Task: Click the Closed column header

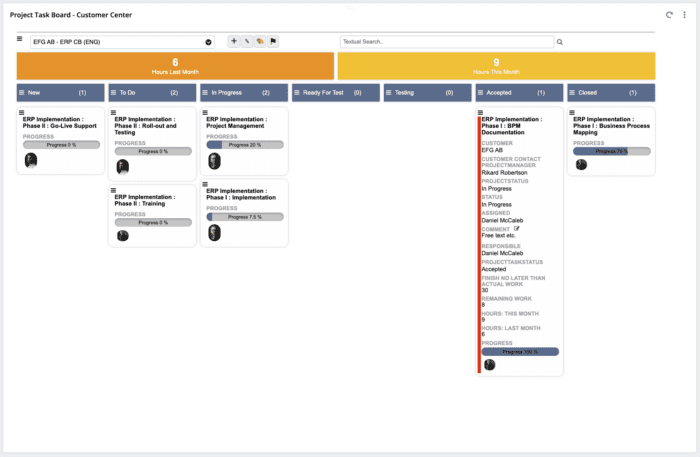Action: [611, 92]
